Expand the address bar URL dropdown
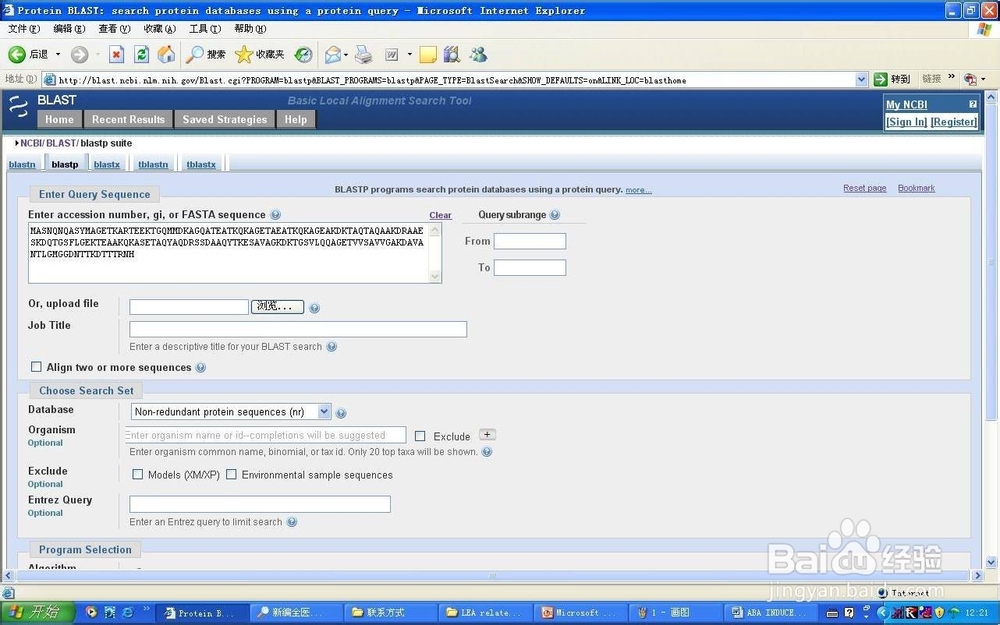1000x625 pixels. (861, 80)
